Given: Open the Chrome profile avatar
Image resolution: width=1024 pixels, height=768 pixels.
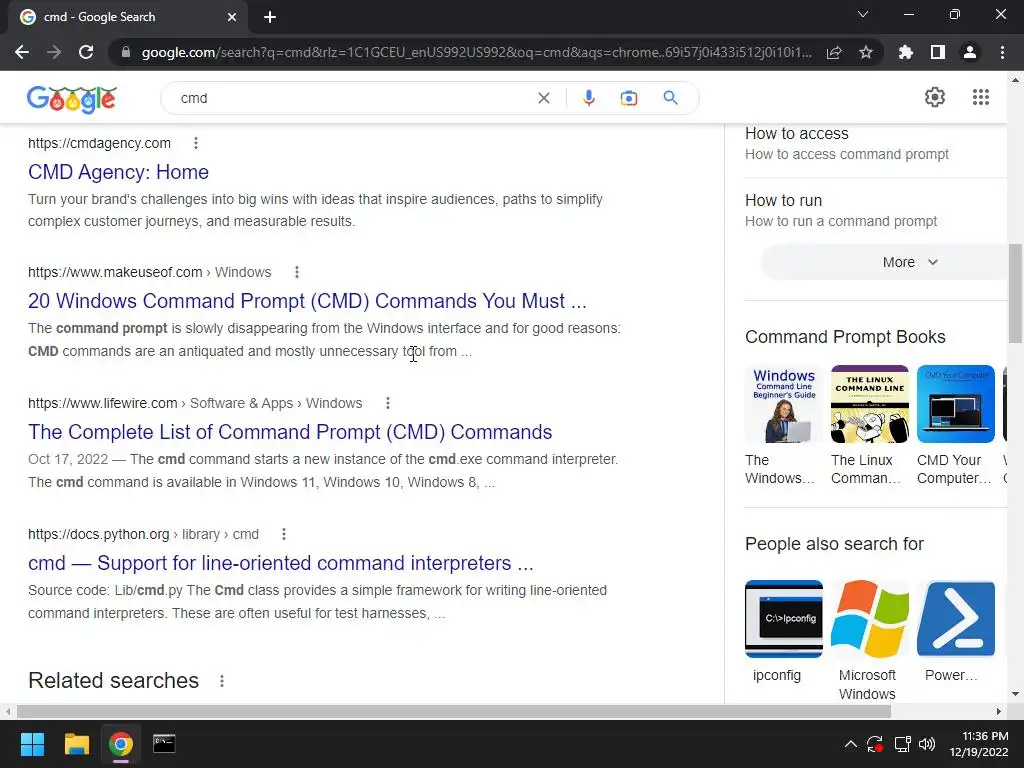Looking at the screenshot, I should point(970,52).
